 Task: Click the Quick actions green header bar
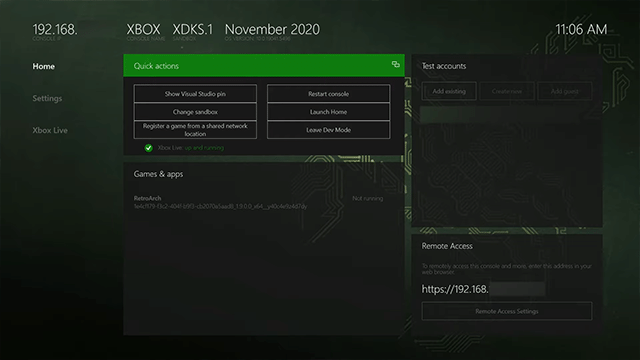264,65
